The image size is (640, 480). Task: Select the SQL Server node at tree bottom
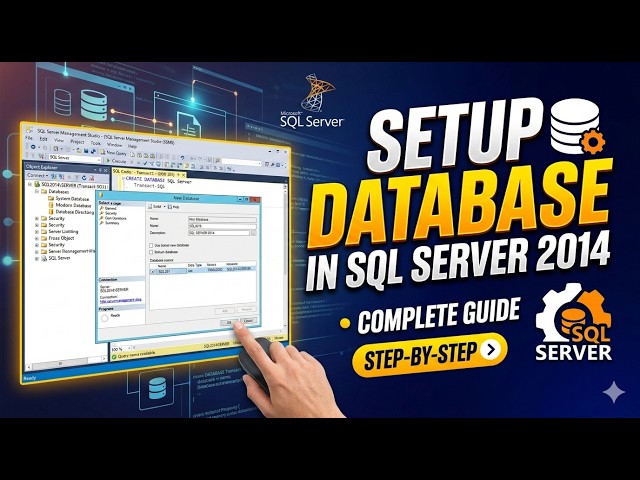56,258
